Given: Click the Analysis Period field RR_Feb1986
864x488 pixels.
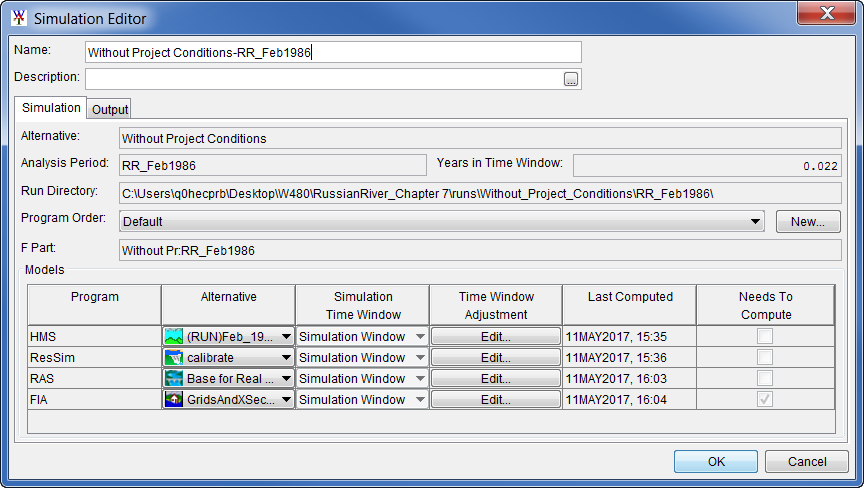Looking at the screenshot, I should [273, 165].
